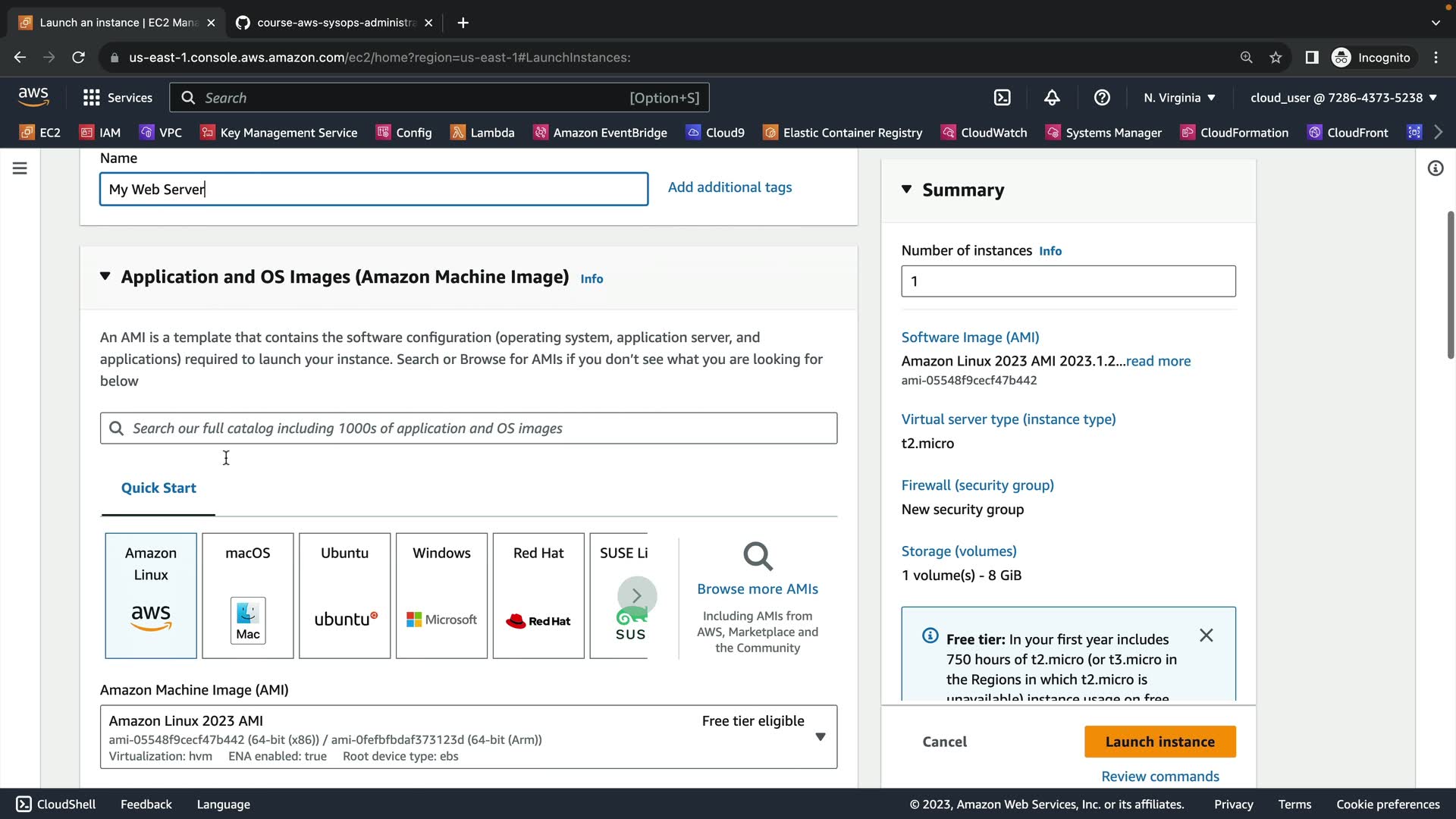Collapse Application and OS Images section
The height and width of the screenshot is (819, 1456).
(x=105, y=277)
